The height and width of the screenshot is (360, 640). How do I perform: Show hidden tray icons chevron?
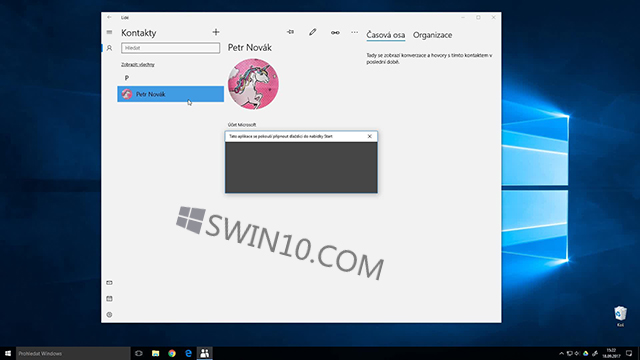[x=561, y=353]
